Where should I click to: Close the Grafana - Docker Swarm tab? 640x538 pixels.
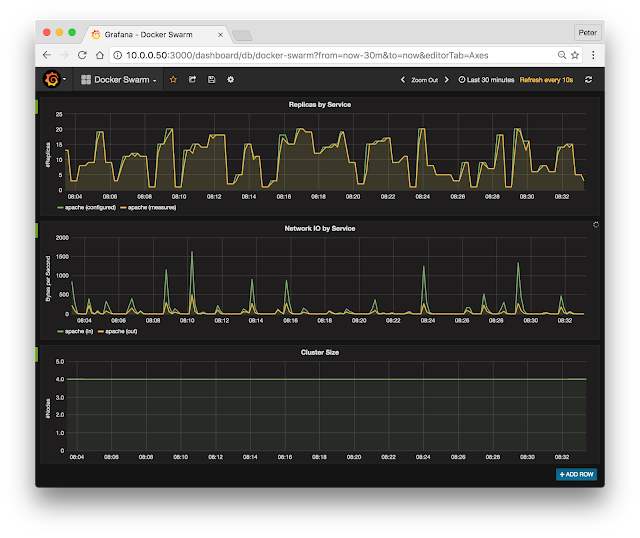[x=220, y=35]
